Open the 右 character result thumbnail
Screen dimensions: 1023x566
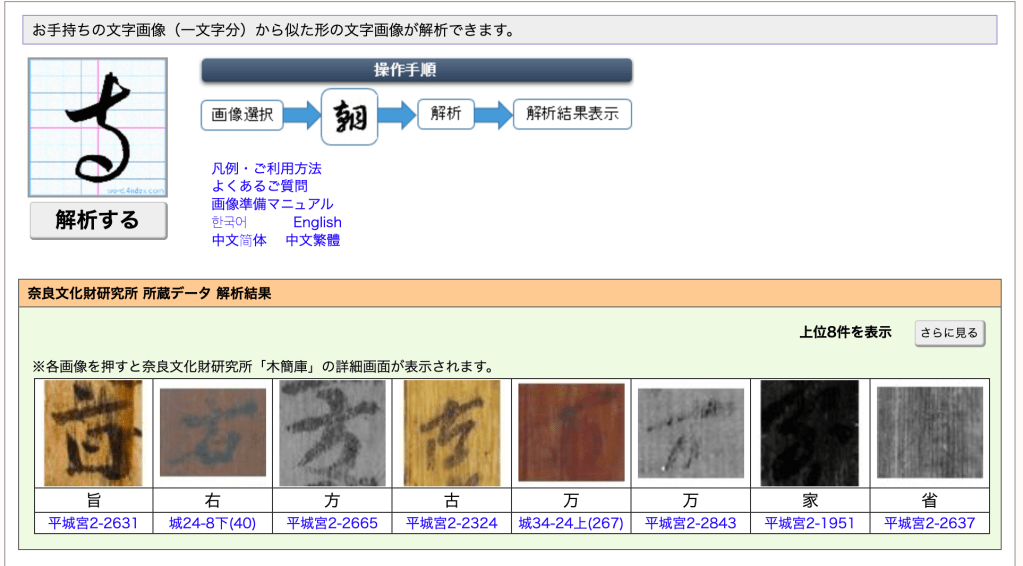212,432
